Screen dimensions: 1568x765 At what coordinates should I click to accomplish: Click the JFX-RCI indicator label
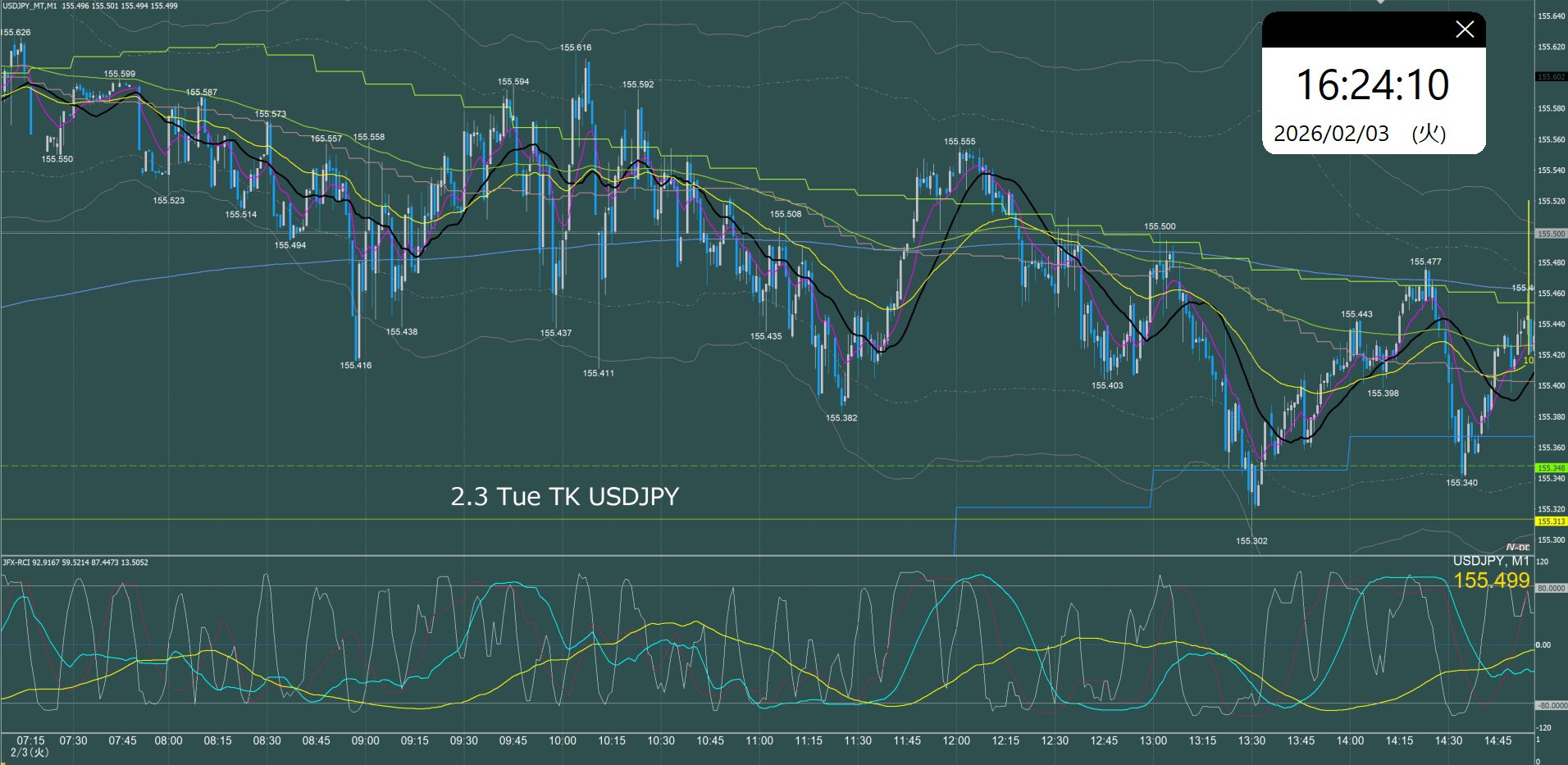(16, 562)
